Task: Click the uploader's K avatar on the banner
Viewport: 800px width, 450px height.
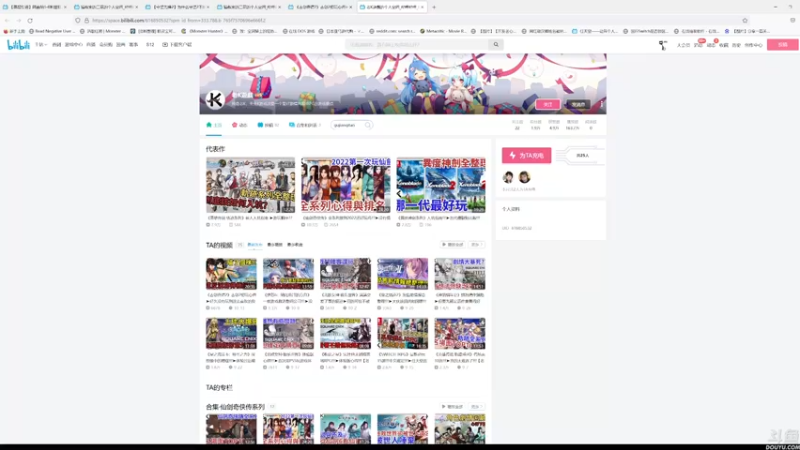Action: [215, 99]
